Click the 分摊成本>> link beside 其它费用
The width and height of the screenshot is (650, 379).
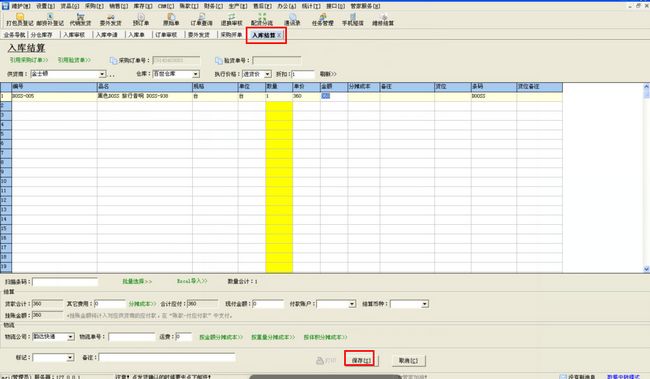click(142, 304)
